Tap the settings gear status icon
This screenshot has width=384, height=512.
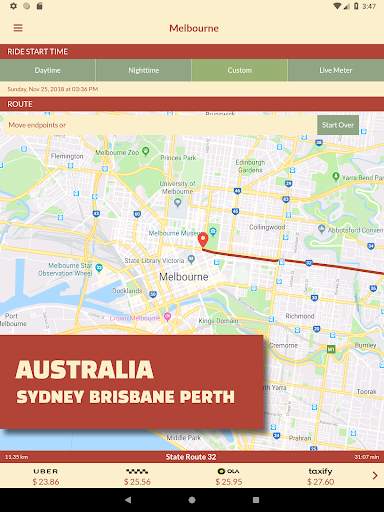[13, 6]
